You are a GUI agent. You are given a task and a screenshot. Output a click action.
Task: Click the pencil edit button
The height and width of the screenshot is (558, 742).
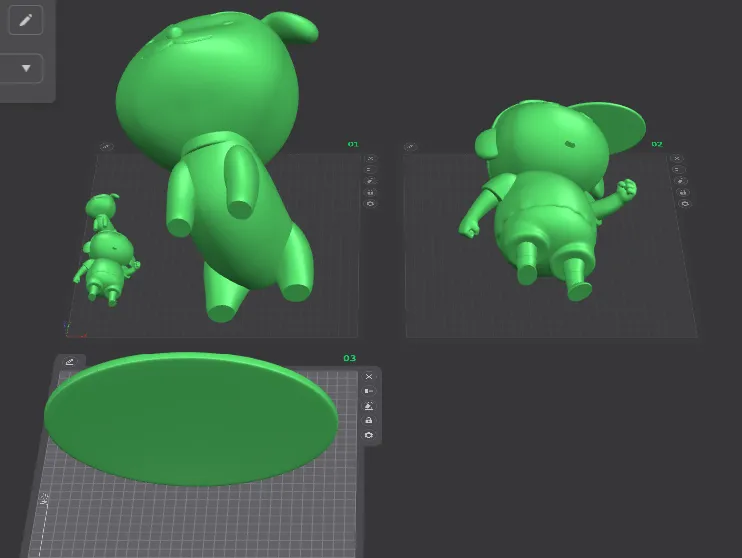click(x=26, y=20)
